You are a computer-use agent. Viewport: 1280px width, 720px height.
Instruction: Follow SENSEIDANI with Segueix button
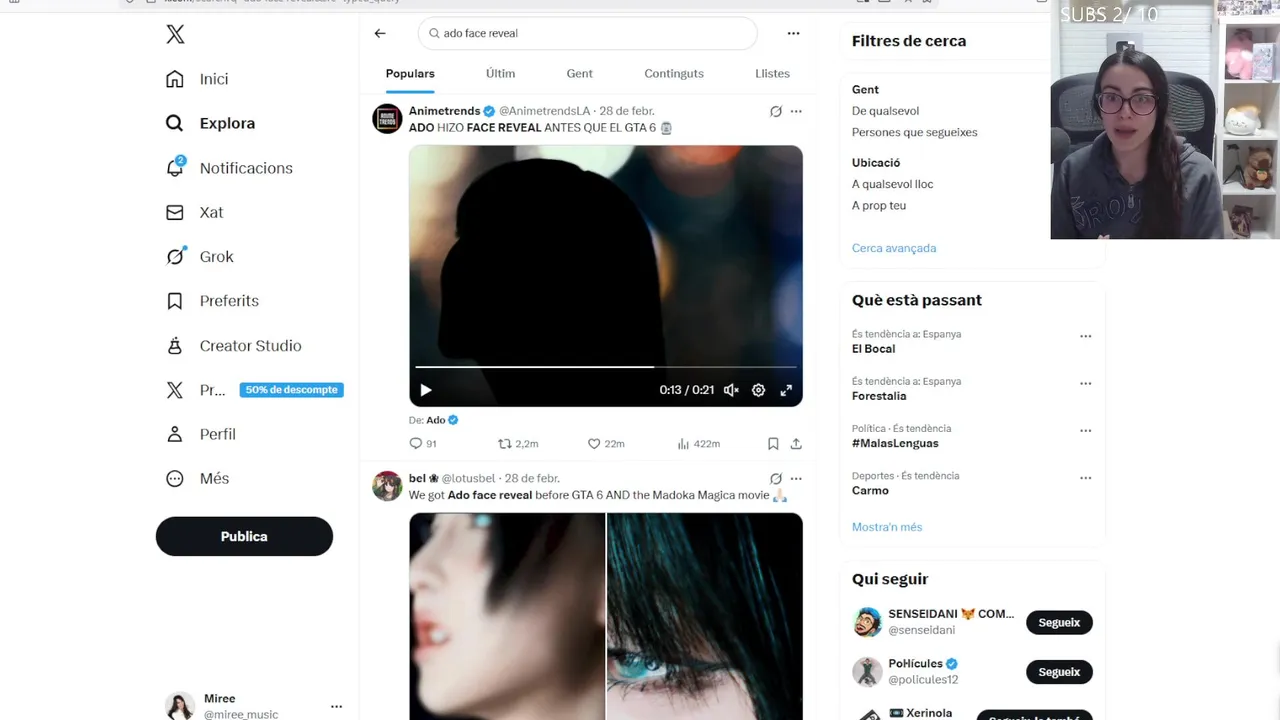tap(1059, 622)
